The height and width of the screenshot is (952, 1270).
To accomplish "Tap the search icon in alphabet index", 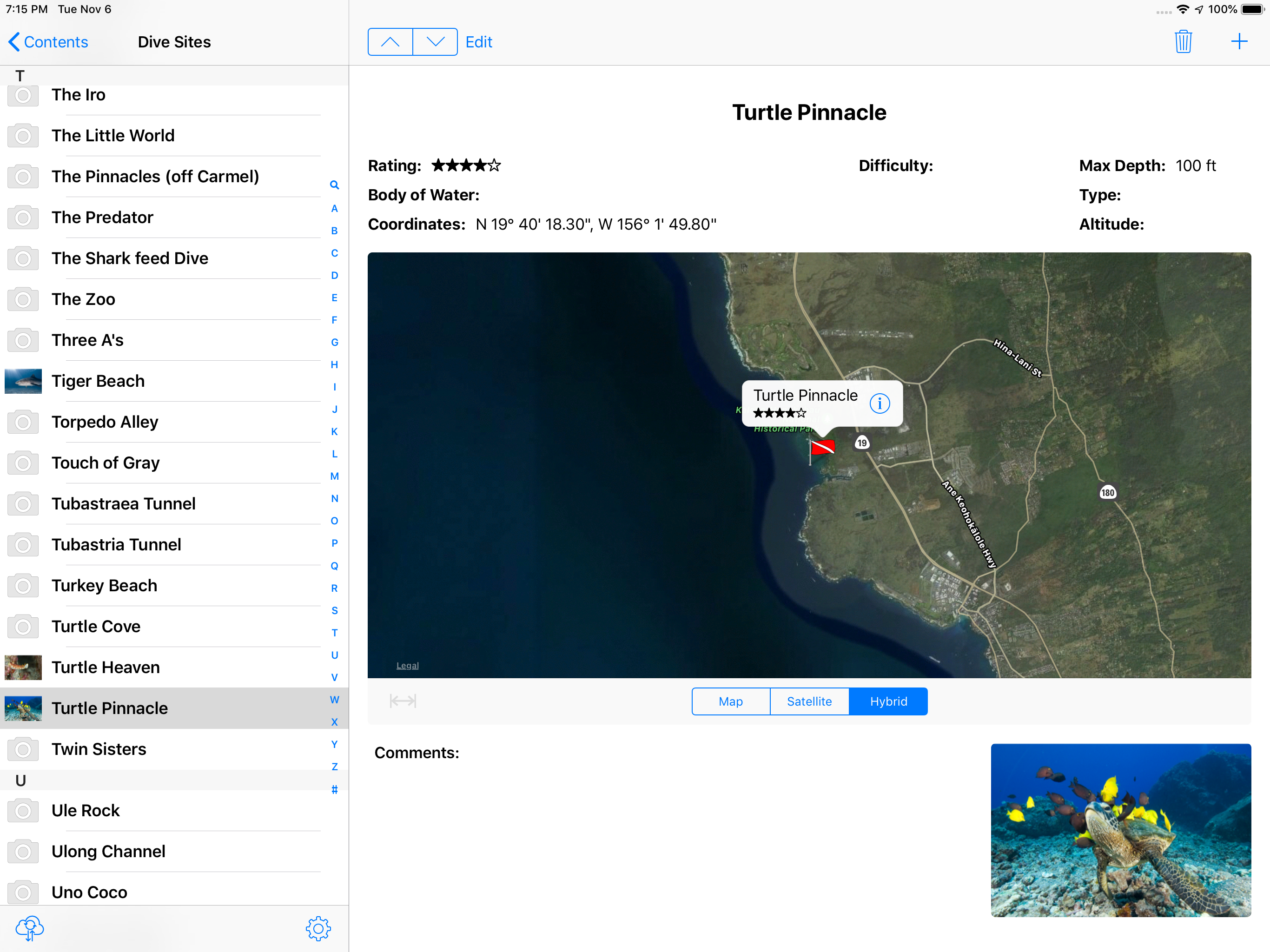I will coord(334,185).
